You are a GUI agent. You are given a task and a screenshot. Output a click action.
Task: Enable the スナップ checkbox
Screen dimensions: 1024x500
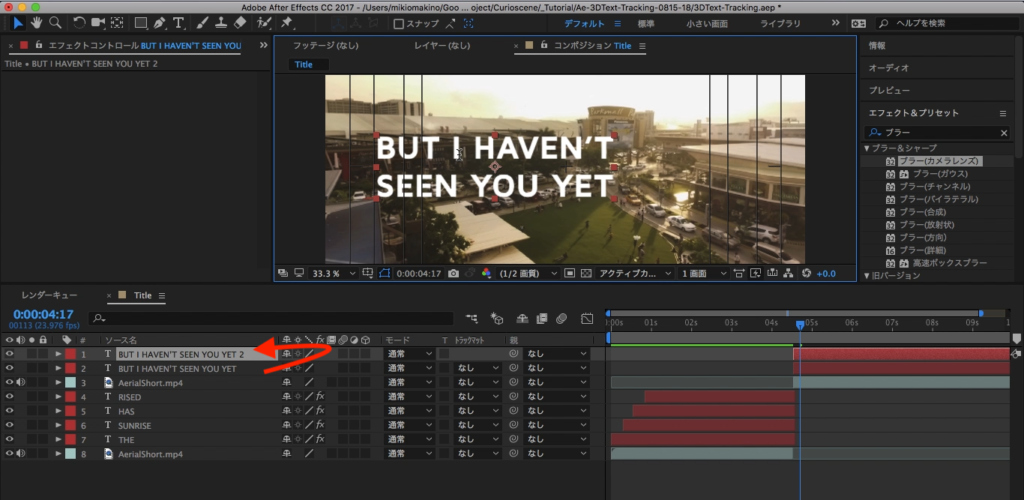tap(399, 23)
